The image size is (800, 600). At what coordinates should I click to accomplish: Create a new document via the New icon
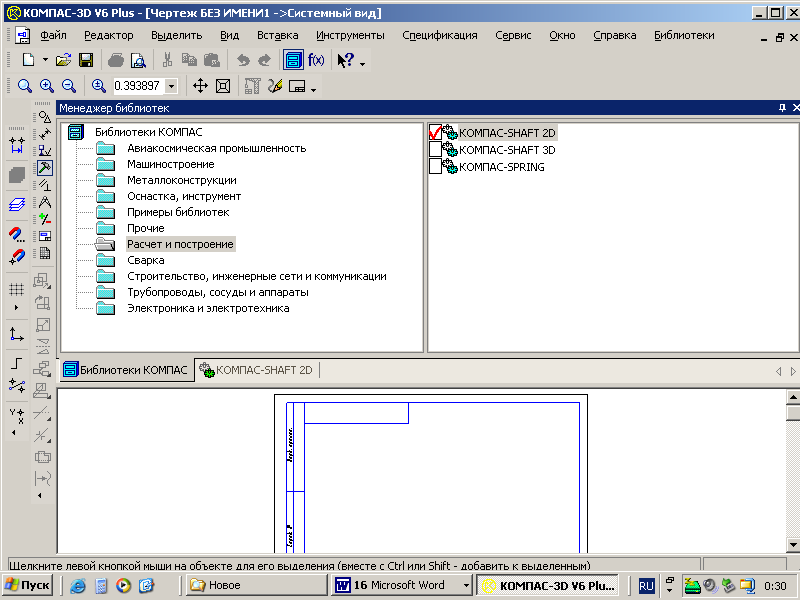(29, 60)
